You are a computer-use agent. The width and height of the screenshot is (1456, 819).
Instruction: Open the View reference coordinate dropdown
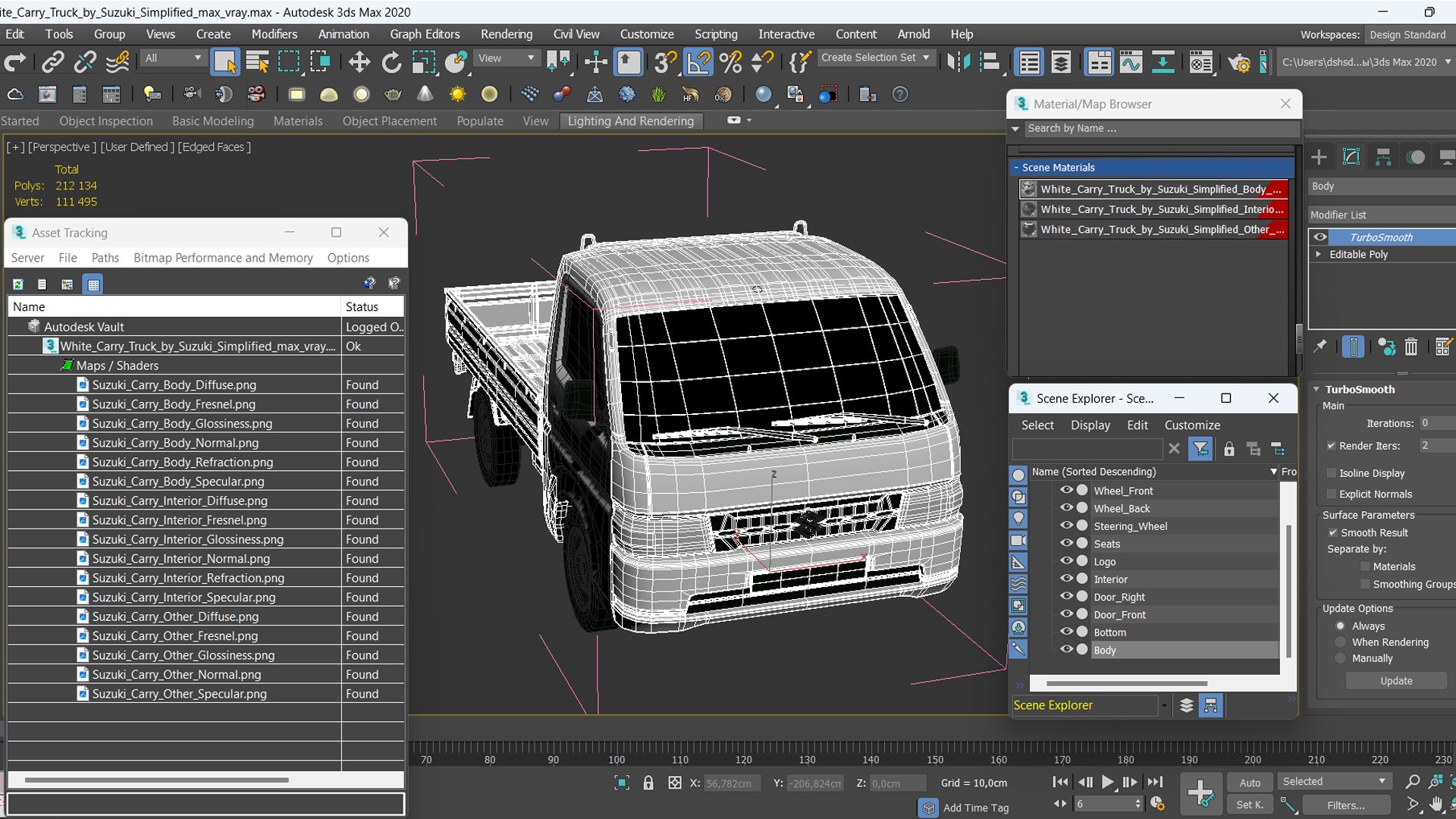click(x=506, y=58)
